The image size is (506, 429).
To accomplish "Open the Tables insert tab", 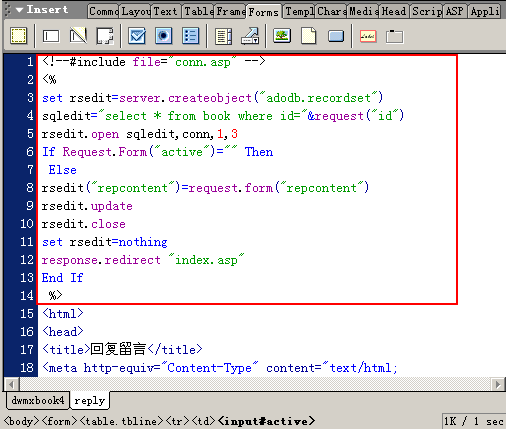I will (x=198, y=12).
